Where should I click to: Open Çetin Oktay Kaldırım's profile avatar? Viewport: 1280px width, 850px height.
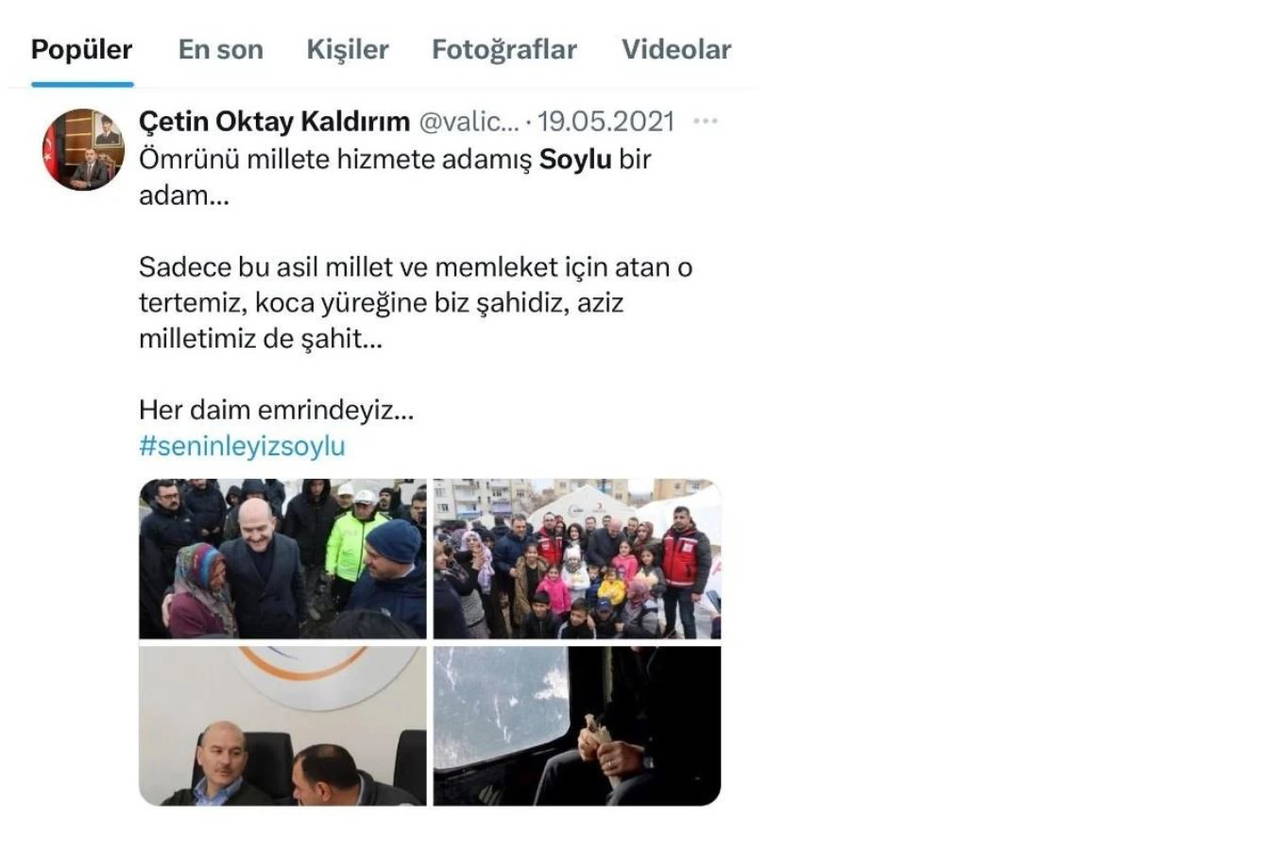[83, 149]
